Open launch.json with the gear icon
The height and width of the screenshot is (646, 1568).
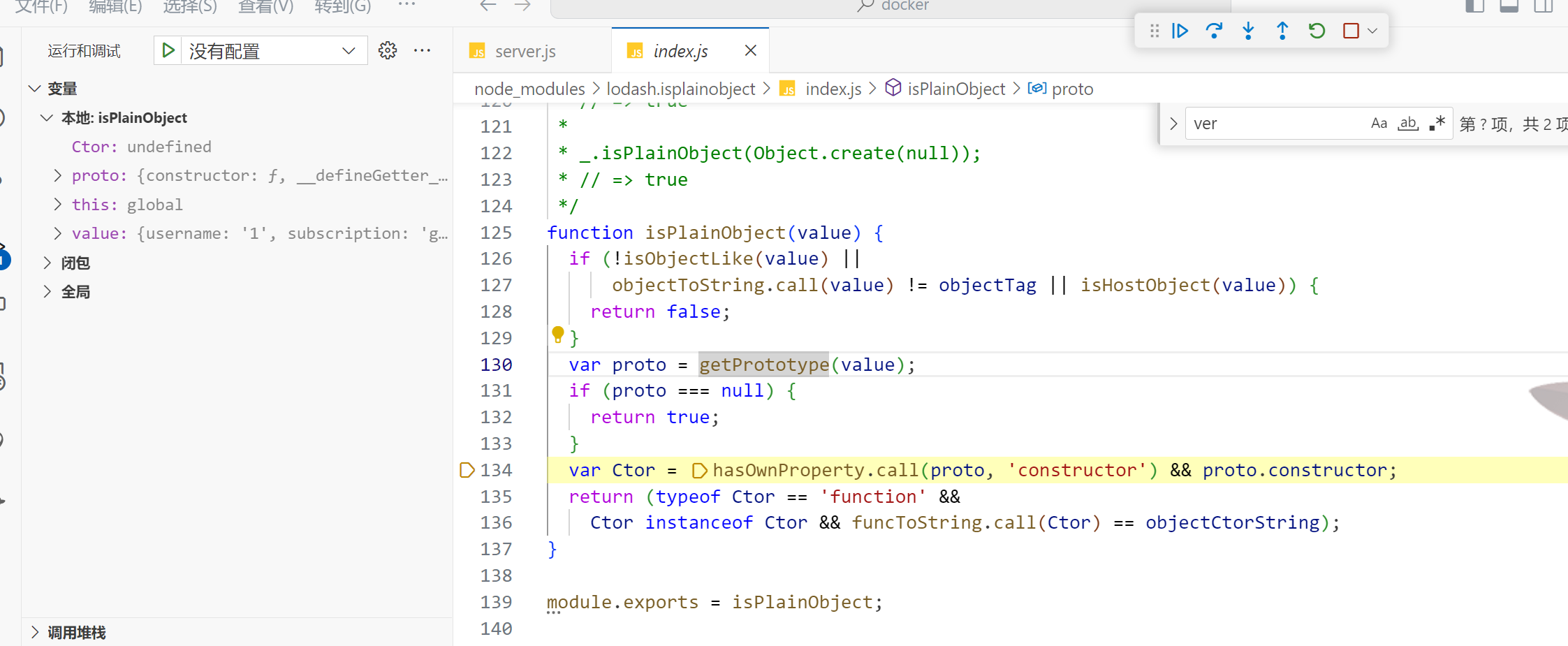point(388,50)
